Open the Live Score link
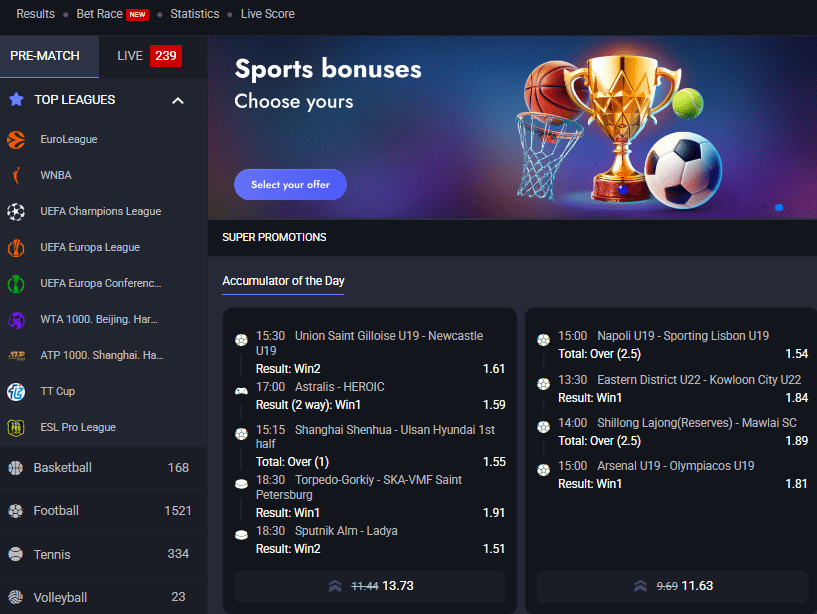817x614 pixels. pos(267,14)
